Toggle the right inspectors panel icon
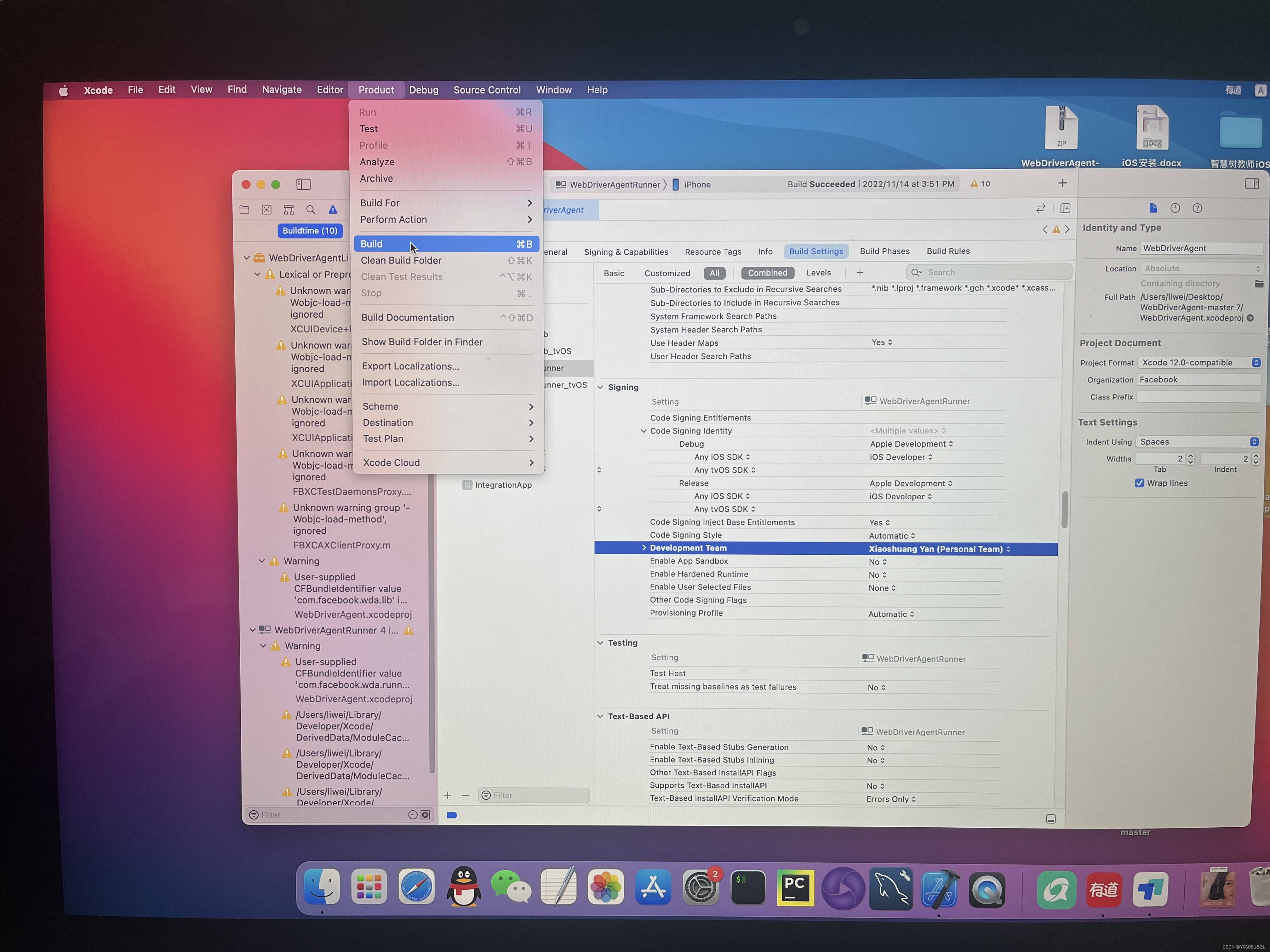Viewport: 1270px width, 952px height. [x=1252, y=184]
